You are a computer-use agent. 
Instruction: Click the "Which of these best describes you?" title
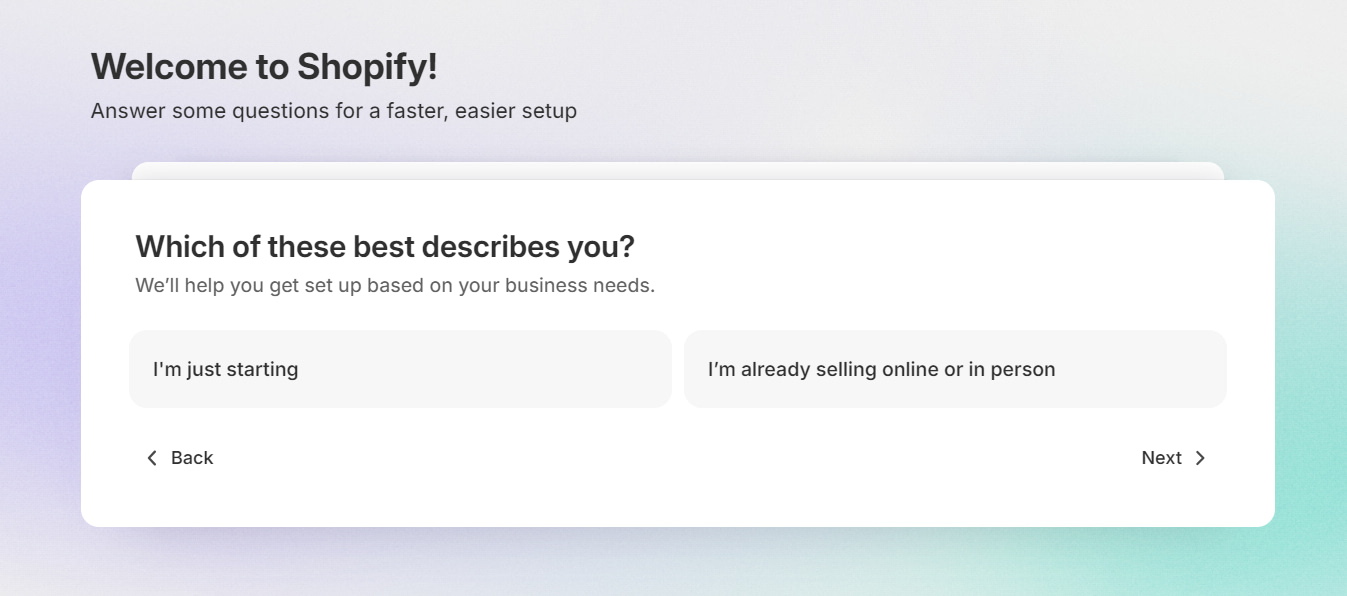pos(385,247)
